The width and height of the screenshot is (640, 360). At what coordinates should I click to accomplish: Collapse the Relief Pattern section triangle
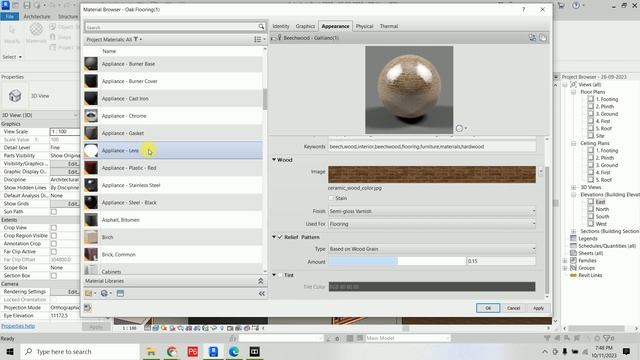[274, 237]
